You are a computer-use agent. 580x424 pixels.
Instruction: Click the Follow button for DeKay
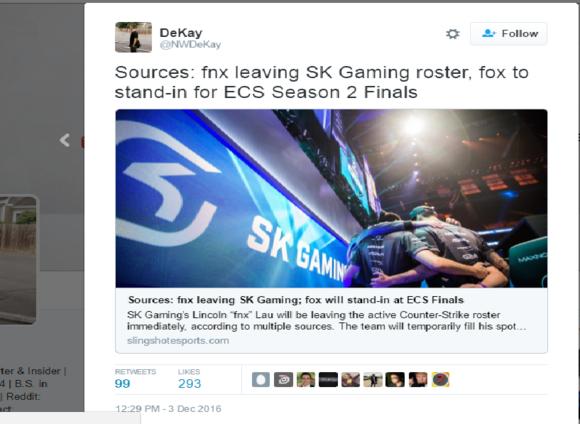pos(509,34)
